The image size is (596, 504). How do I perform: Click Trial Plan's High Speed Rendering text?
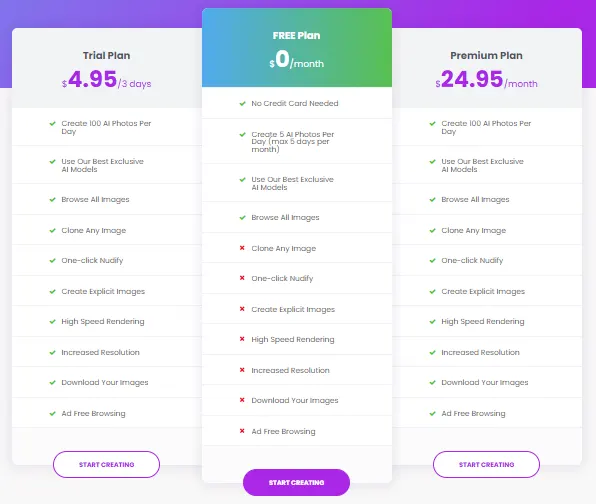pos(103,322)
